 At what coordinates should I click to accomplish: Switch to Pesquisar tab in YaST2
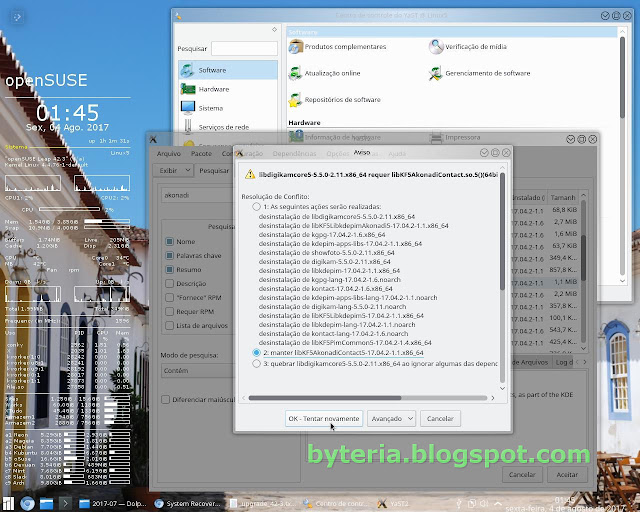pyautogui.click(x=214, y=170)
